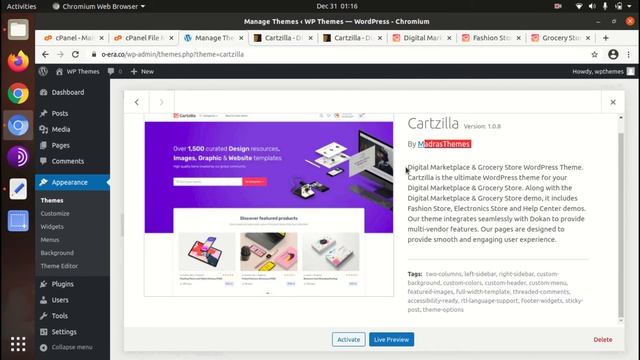Click the WordPress logo in the admin bar
Image resolution: width=640 pixels, height=360 pixels.
(x=43, y=71)
